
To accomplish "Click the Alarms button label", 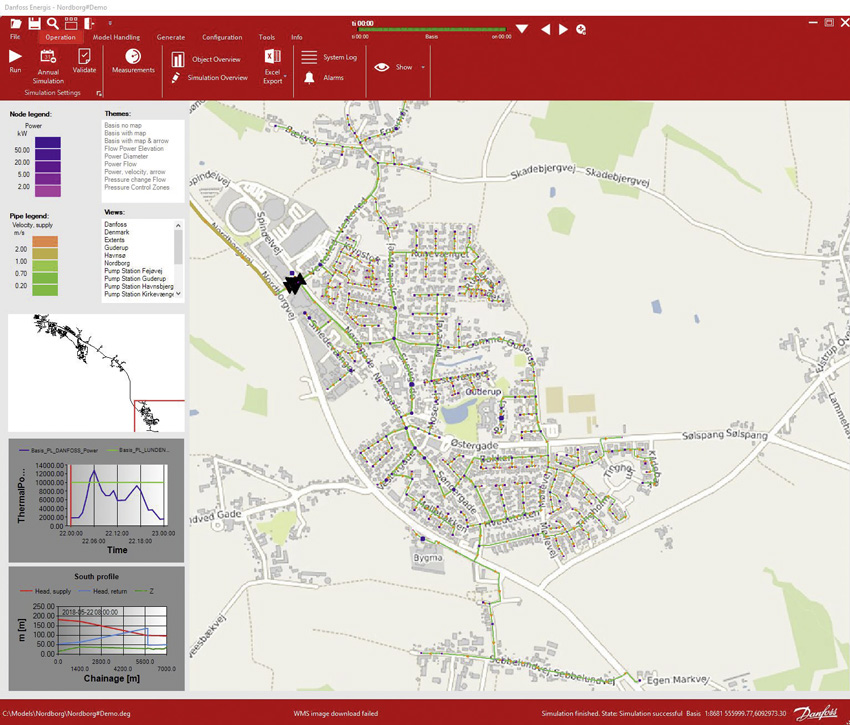I will tap(333, 78).
